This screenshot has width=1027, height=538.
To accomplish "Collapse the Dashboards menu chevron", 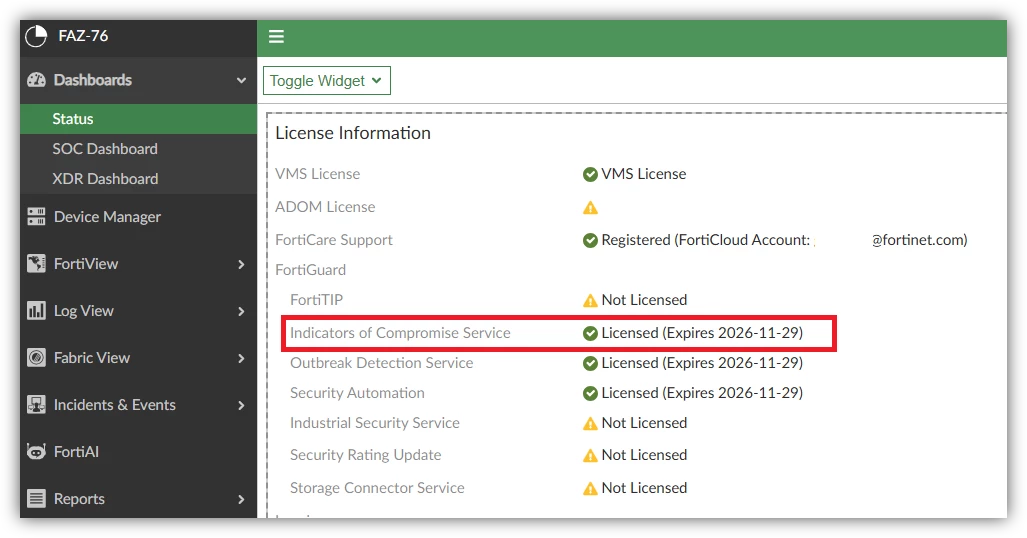I will point(241,81).
